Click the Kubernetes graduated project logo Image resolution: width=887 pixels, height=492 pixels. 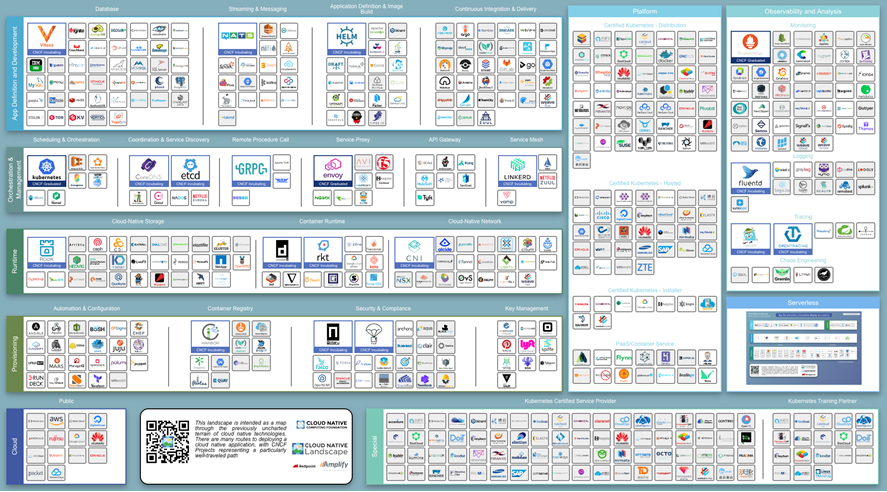point(46,171)
